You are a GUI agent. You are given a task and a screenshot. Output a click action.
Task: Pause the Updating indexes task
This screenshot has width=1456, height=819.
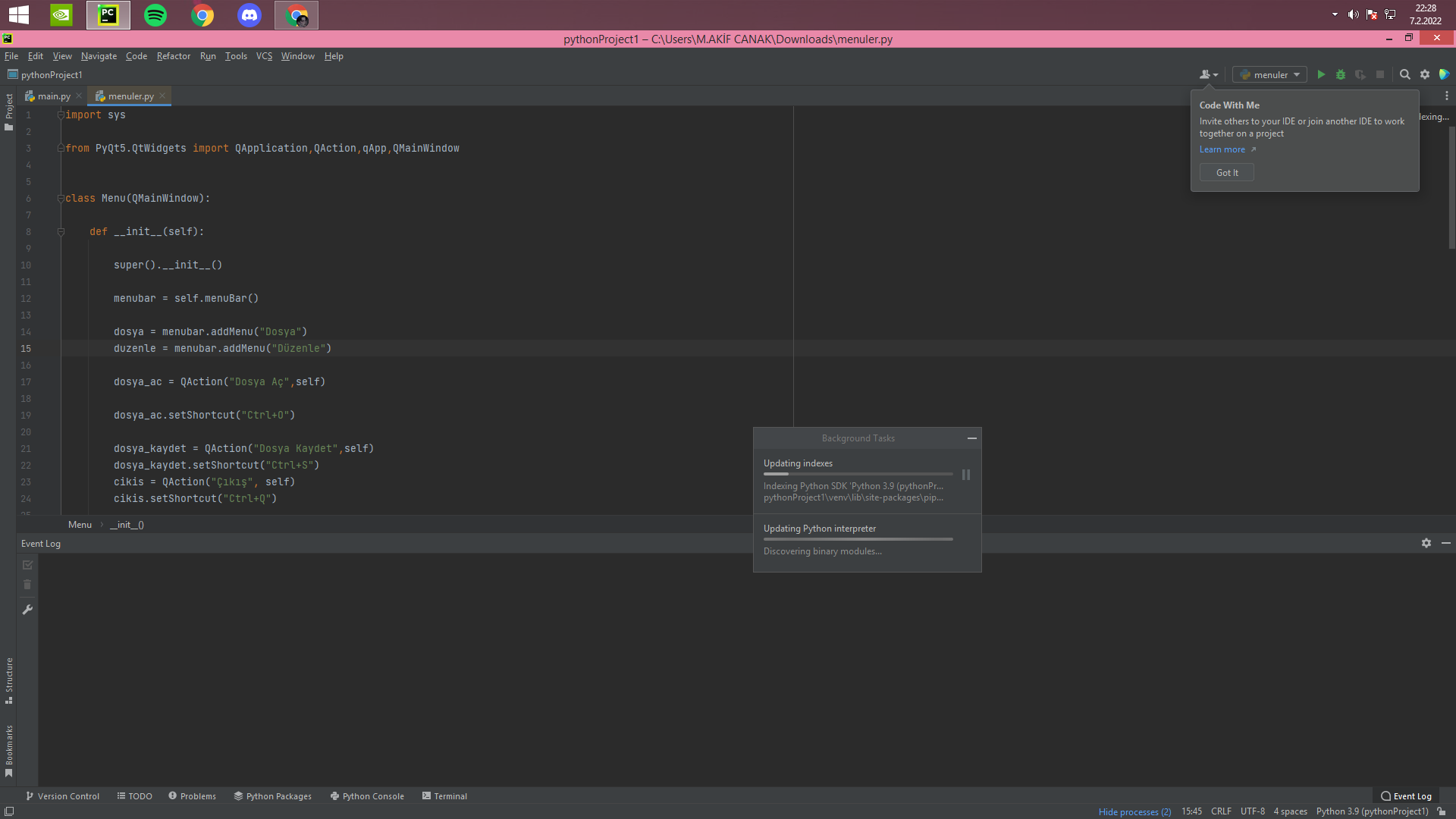point(966,475)
